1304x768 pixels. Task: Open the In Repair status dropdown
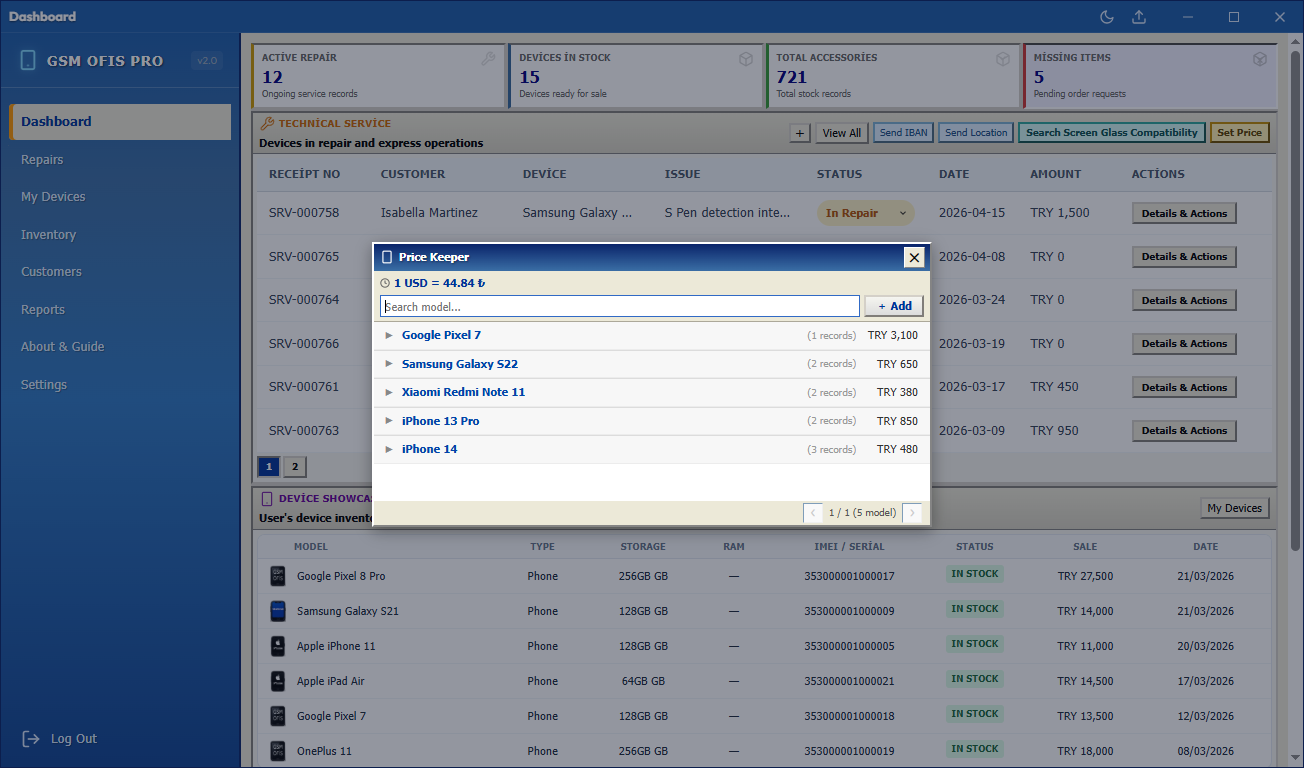click(866, 213)
